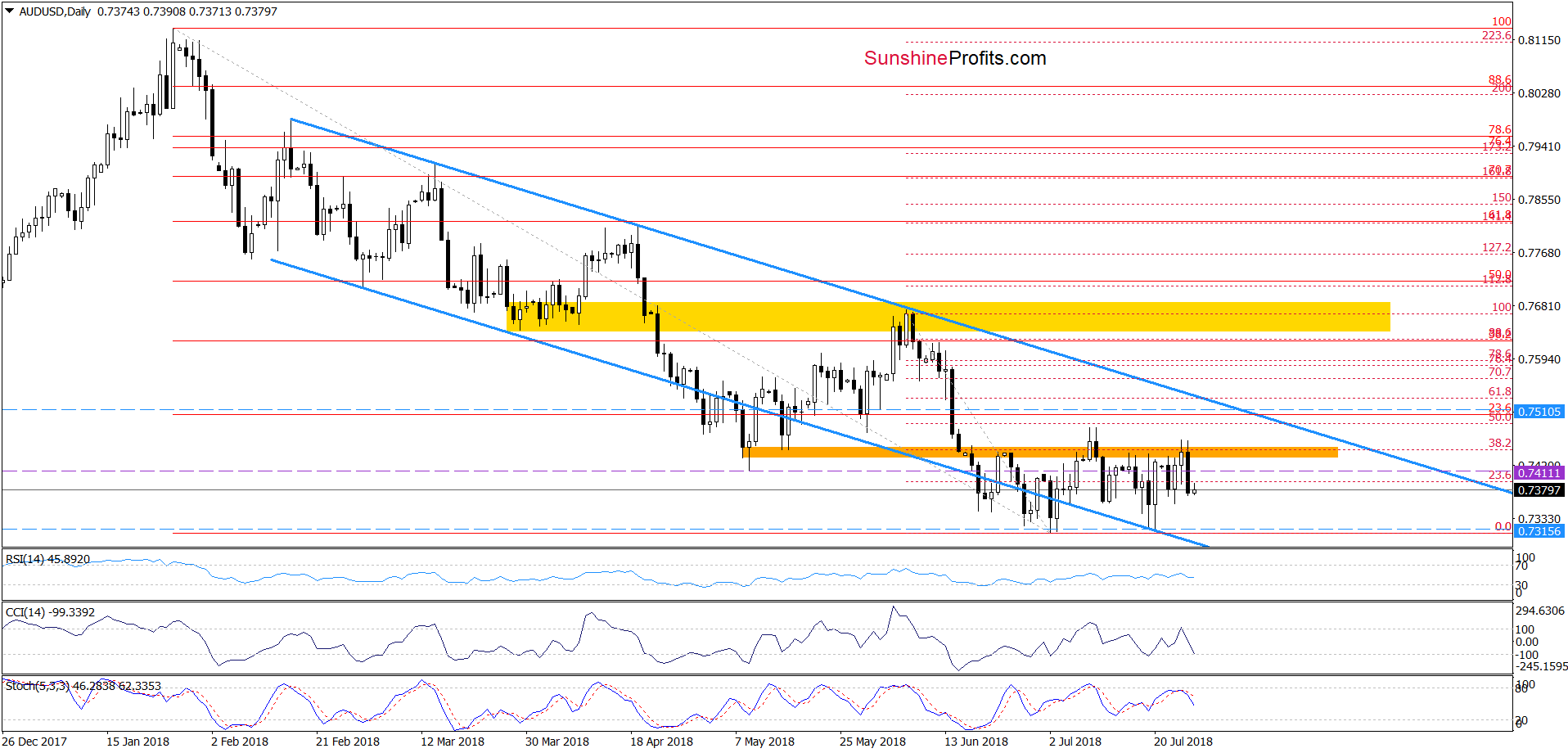Select 0.78550 on the price scale
Image resolution: width=1568 pixels, height=753 pixels.
(x=1539, y=200)
